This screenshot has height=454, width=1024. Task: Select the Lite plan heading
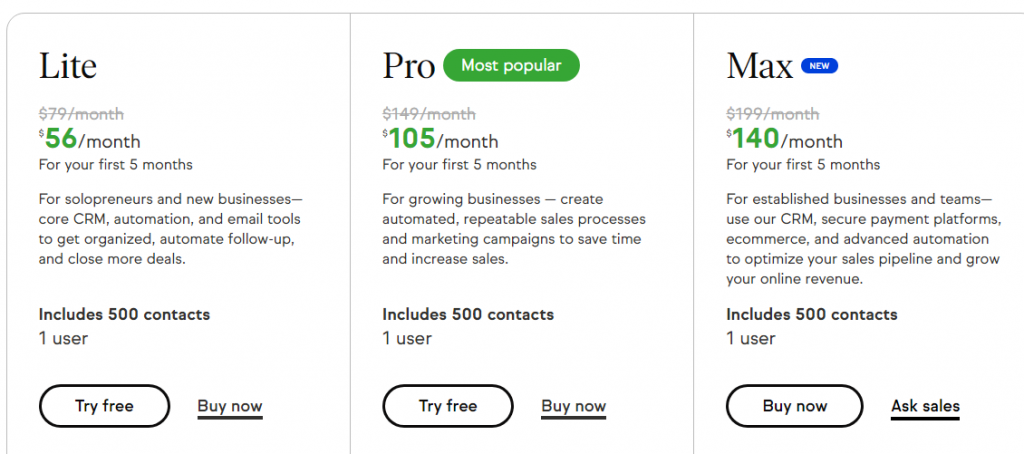pos(68,66)
